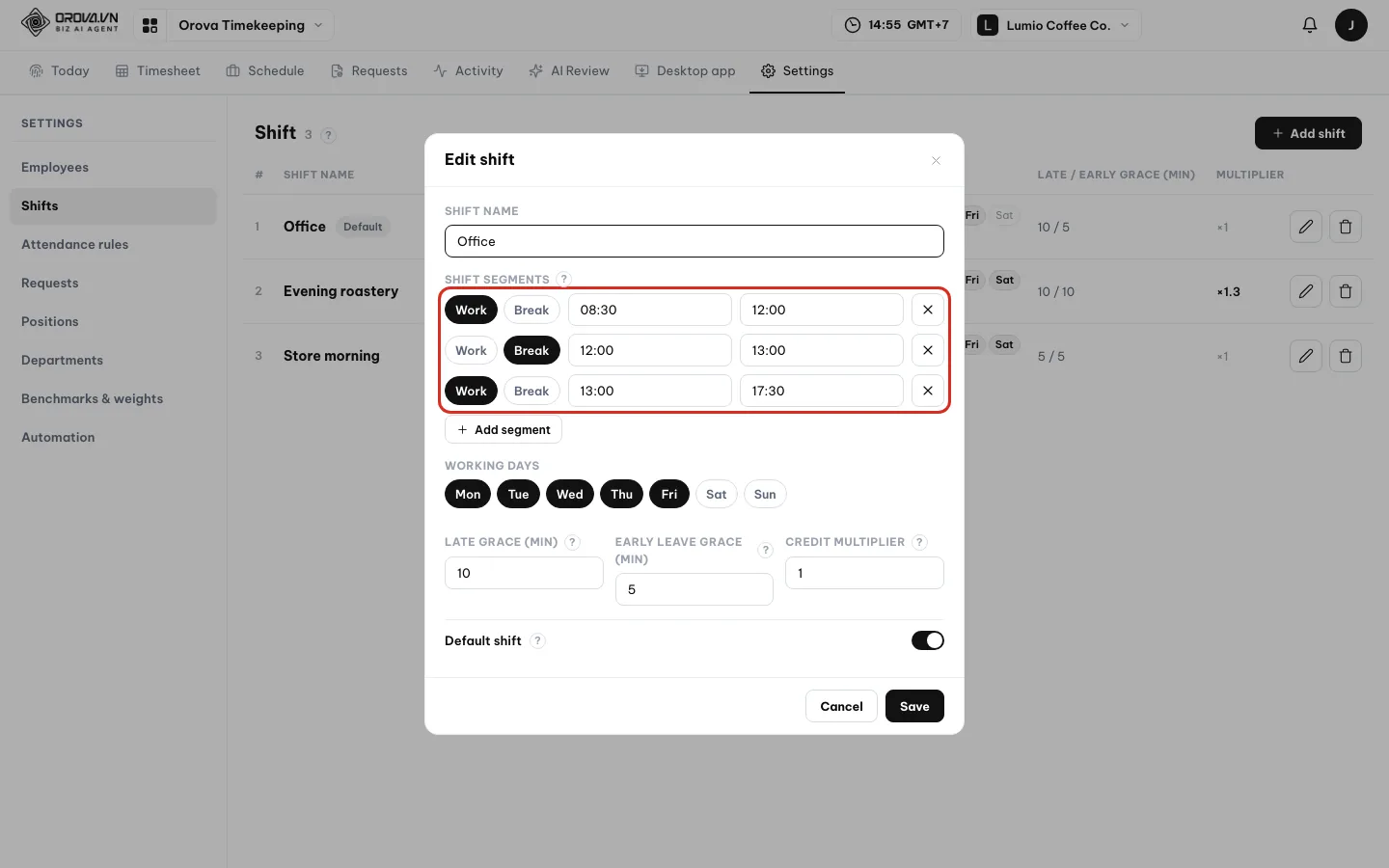1389x868 pixels.
Task: Set the 08:30 segment to Break
Action: coord(531,310)
